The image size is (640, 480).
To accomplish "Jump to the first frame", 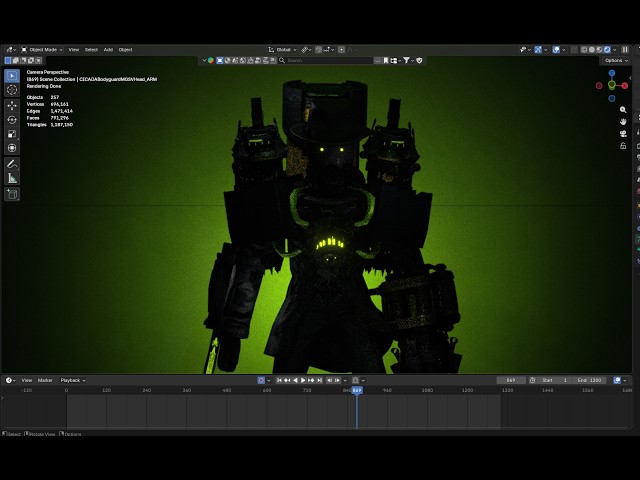I will click(279, 380).
